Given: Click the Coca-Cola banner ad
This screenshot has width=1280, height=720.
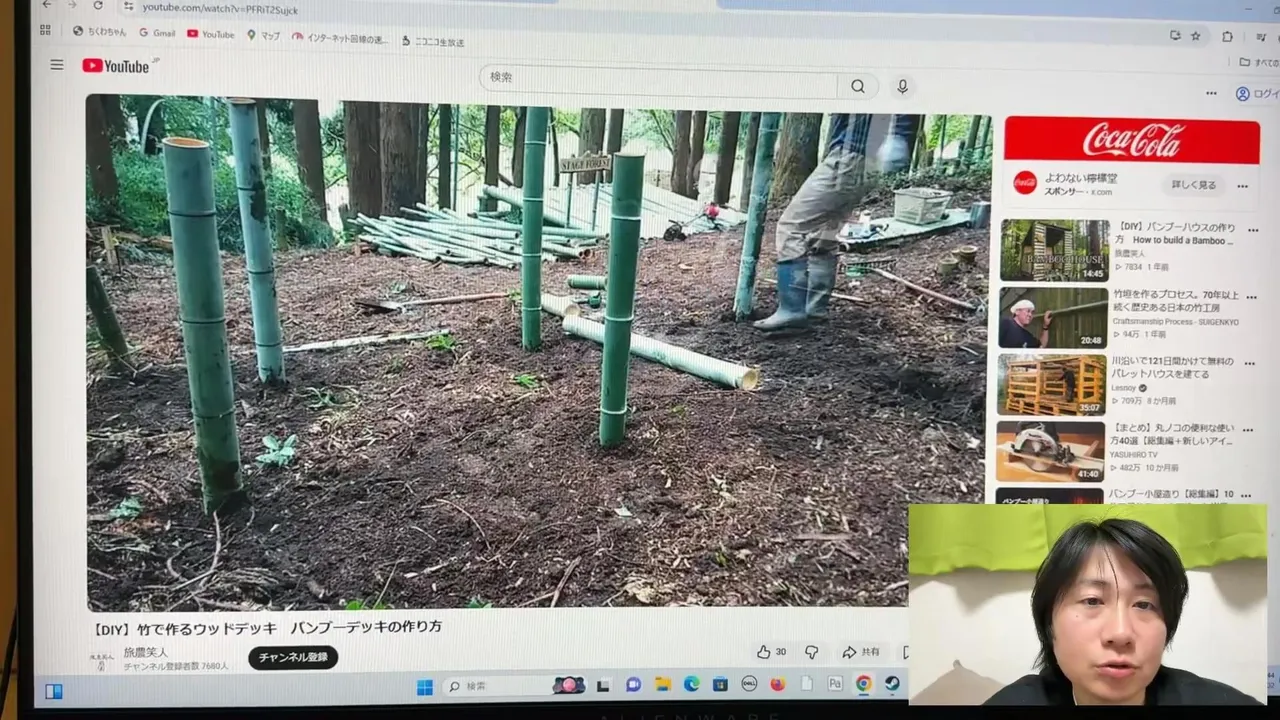Looking at the screenshot, I should (x=1132, y=140).
